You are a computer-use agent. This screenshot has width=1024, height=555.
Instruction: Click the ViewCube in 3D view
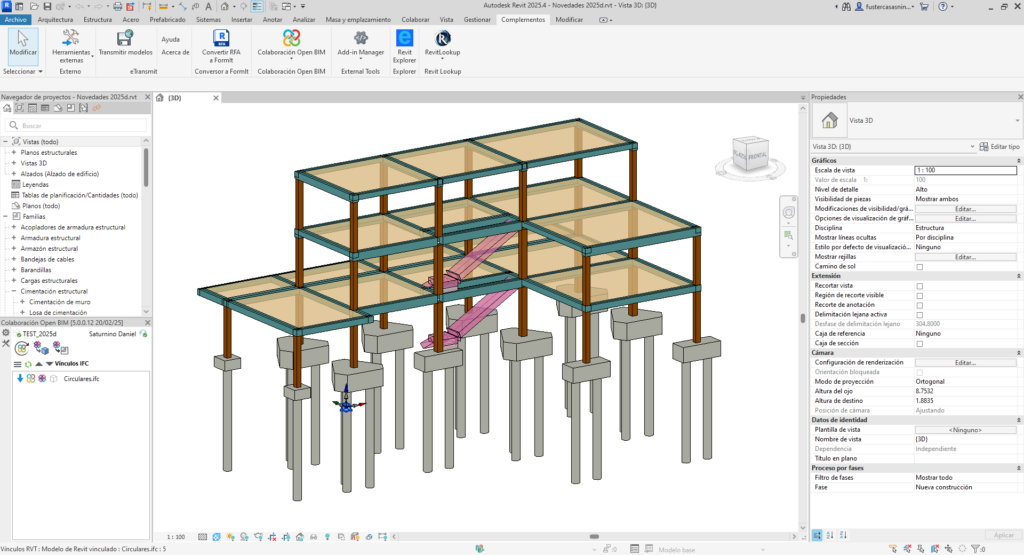pos(748,155)
